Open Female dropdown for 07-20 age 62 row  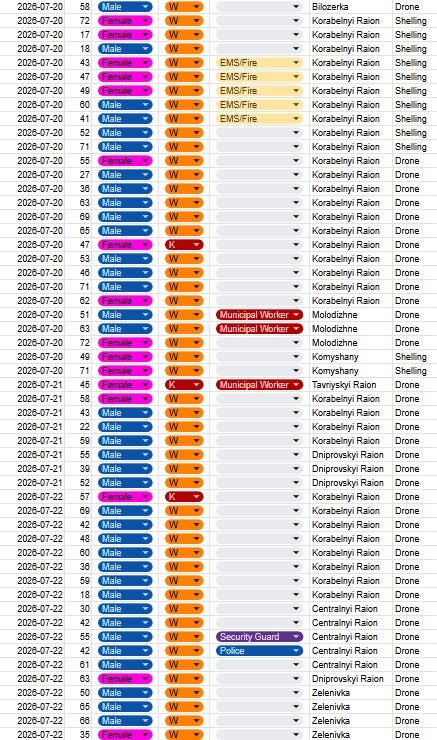(x=125, y=301)
